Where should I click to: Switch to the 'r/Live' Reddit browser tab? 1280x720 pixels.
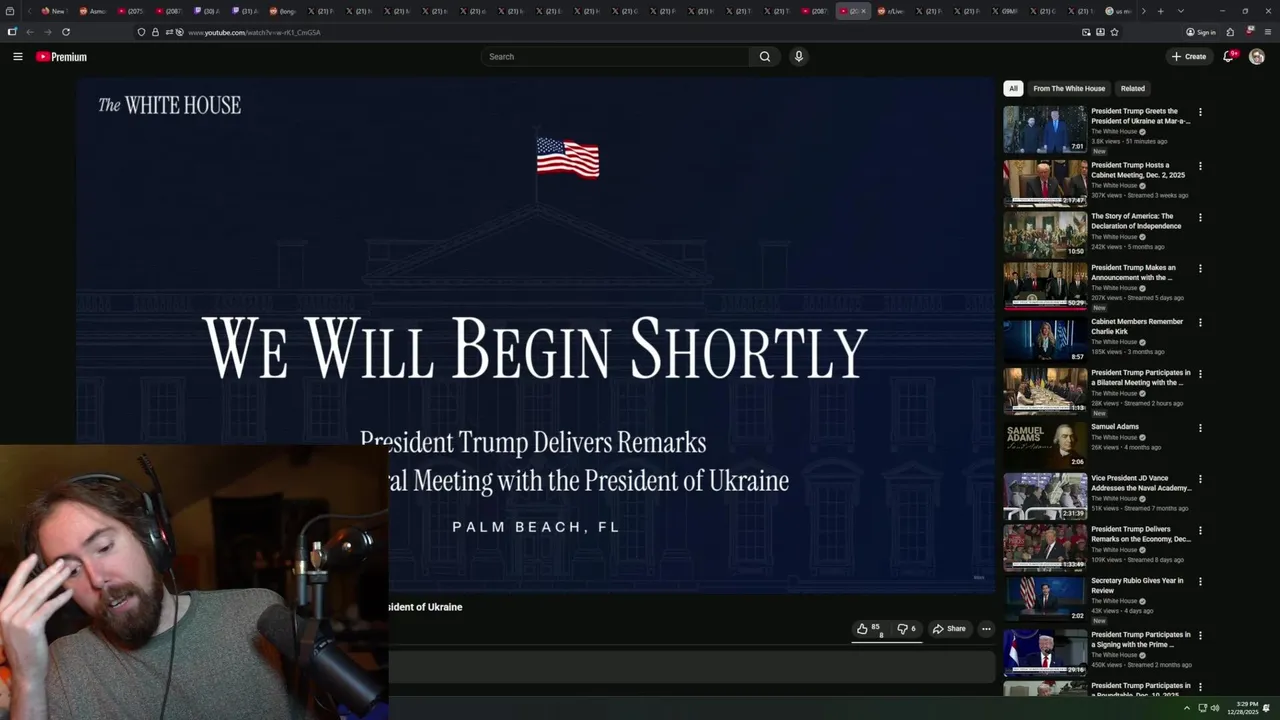tap(893, 11)
